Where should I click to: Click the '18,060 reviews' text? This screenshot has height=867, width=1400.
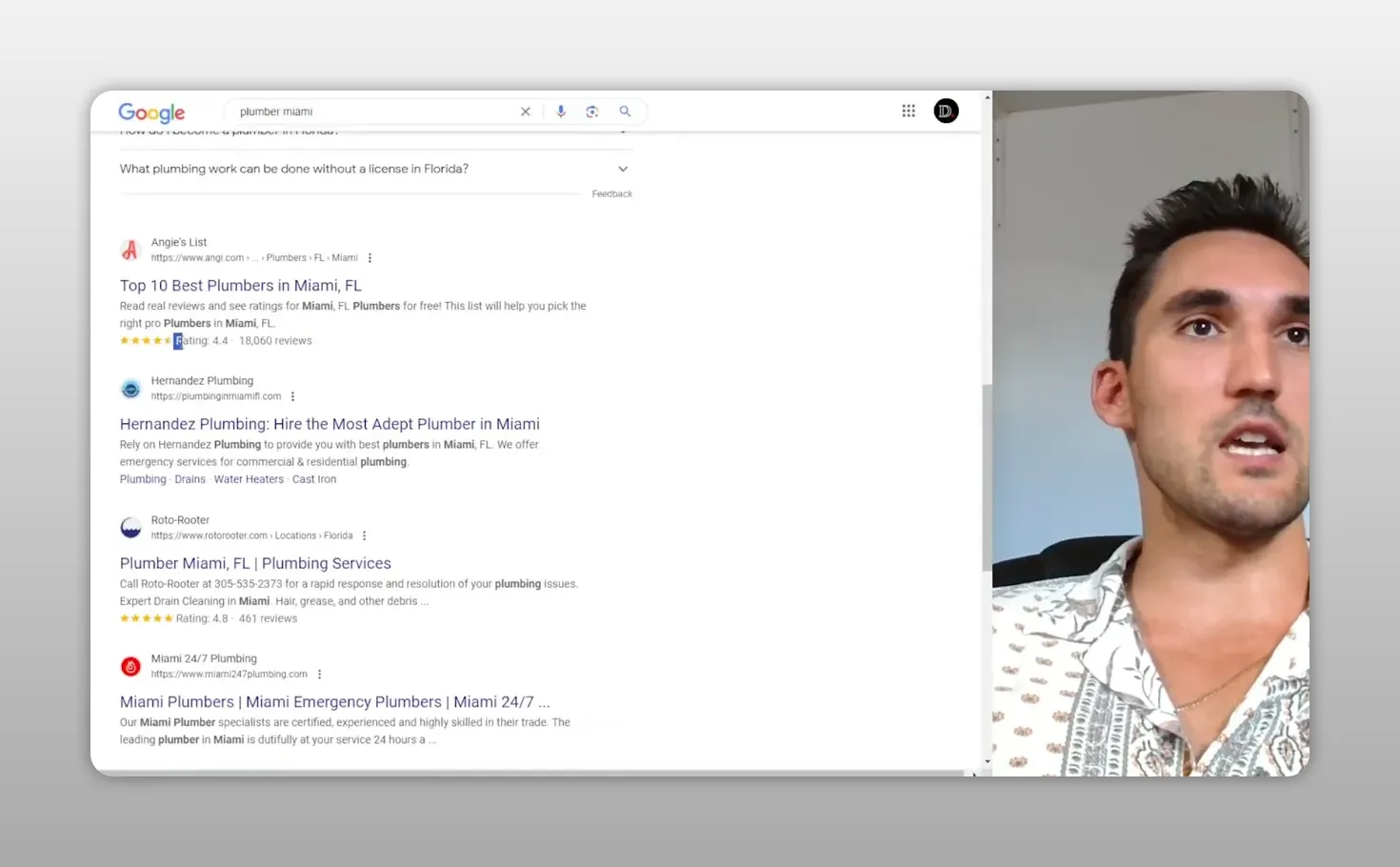coord(275,340)
